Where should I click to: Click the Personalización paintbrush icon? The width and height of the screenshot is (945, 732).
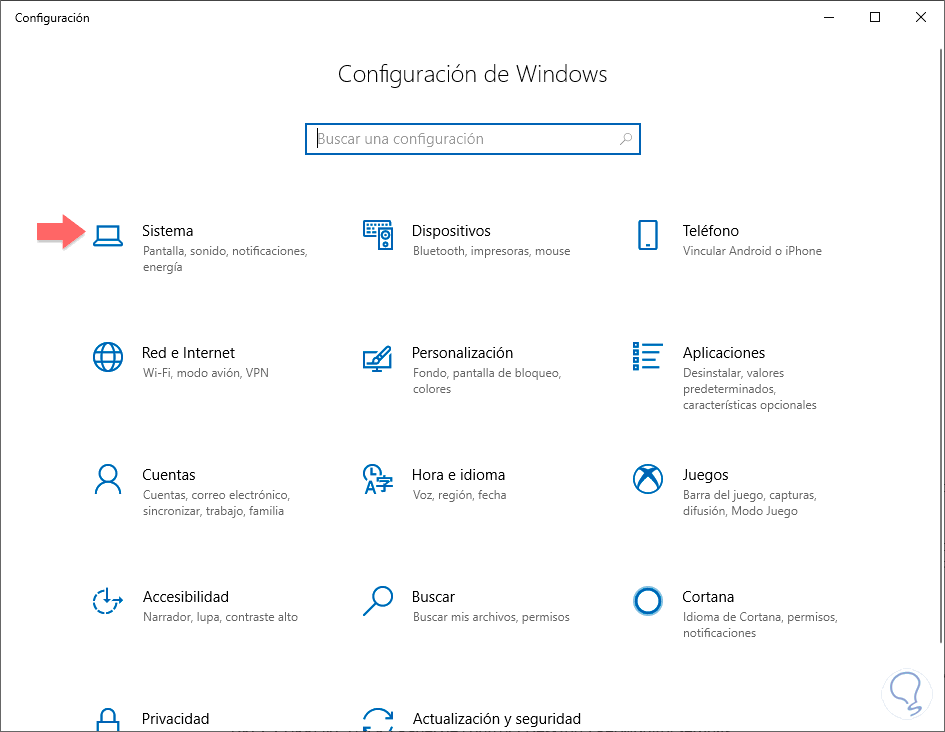click(x=378, y=358)
